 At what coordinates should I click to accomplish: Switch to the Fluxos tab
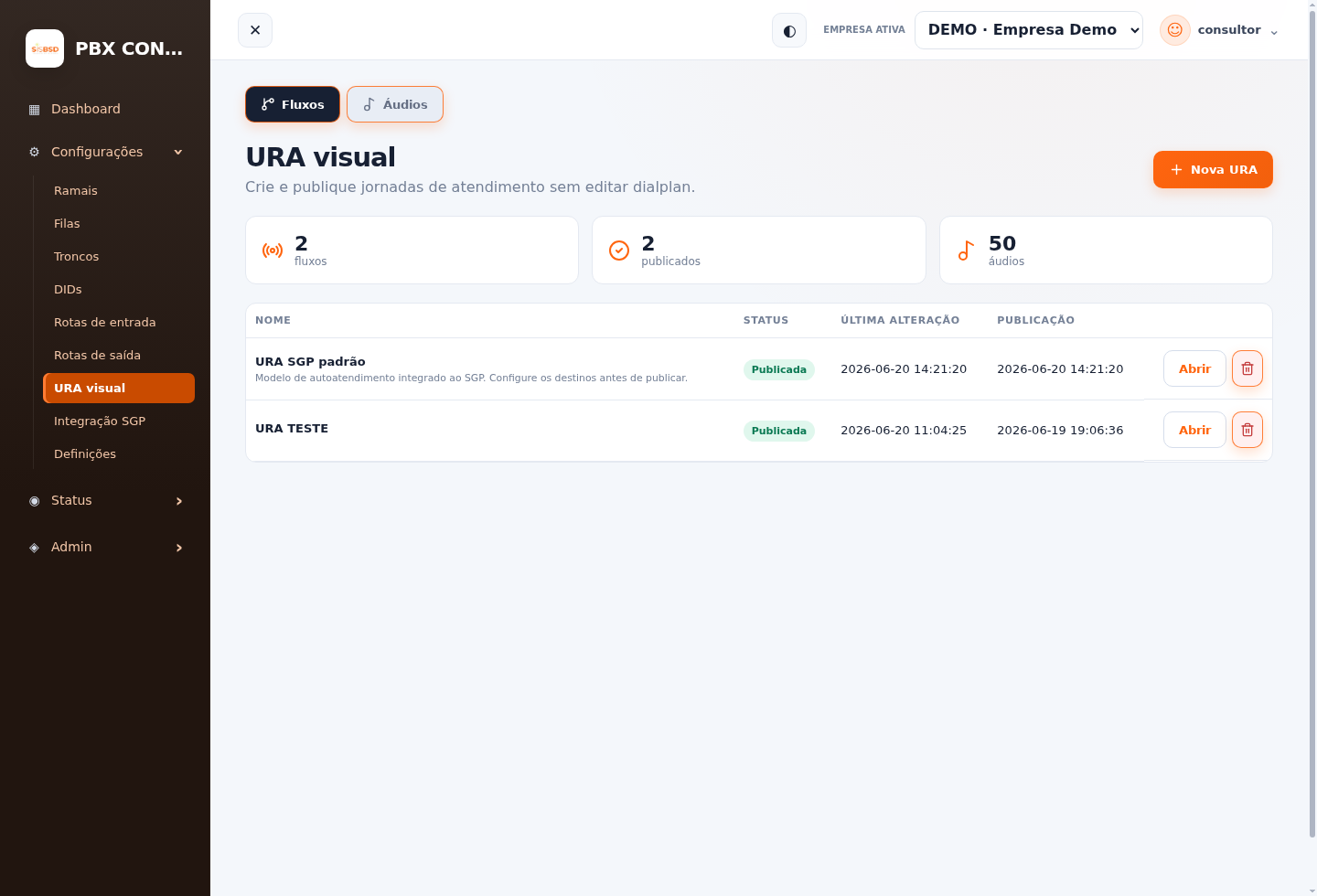293,104
